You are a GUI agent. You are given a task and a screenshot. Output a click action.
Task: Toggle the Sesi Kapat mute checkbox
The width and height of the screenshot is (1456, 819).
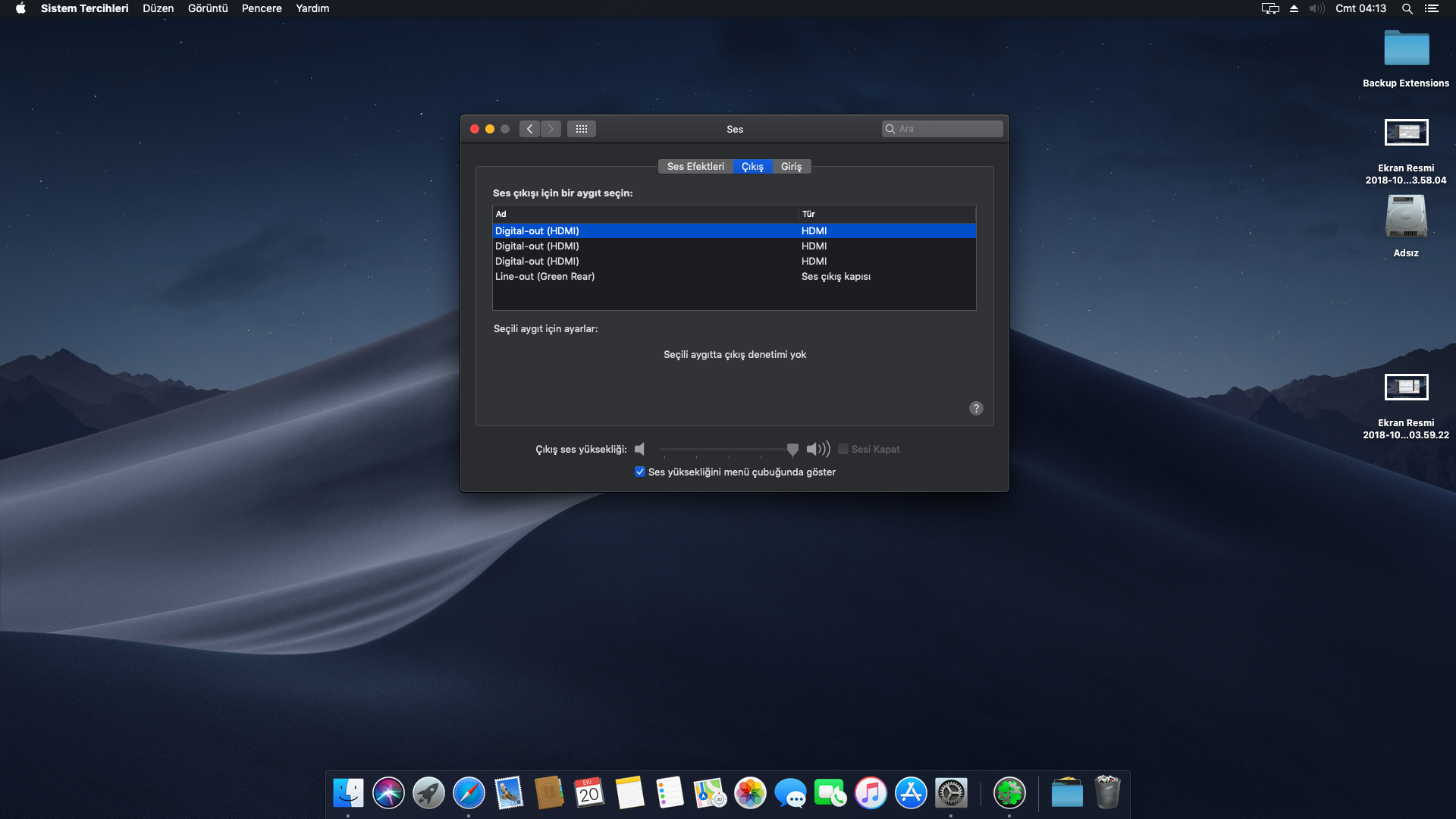843,449
